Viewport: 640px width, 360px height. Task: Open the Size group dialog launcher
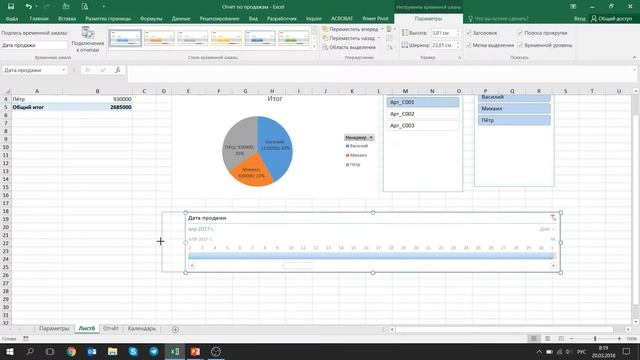(x=460, y=58)
